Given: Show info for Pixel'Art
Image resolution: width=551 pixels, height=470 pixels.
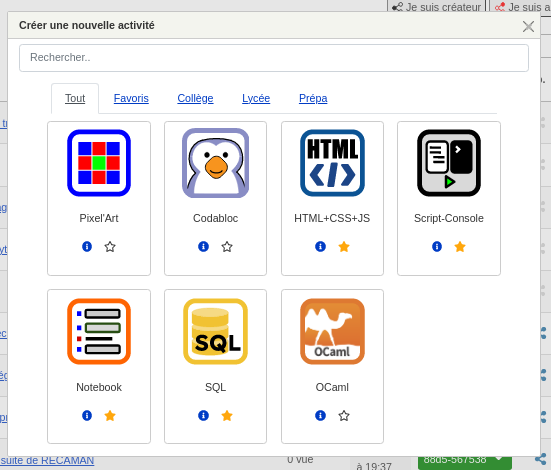Looking at the screenshot, I should pyautogui.click(x=87, y=246).
